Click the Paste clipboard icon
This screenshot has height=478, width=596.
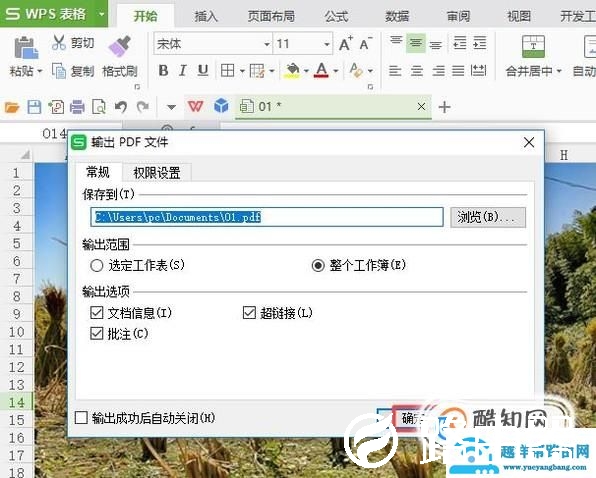click(x=26, y=47)
